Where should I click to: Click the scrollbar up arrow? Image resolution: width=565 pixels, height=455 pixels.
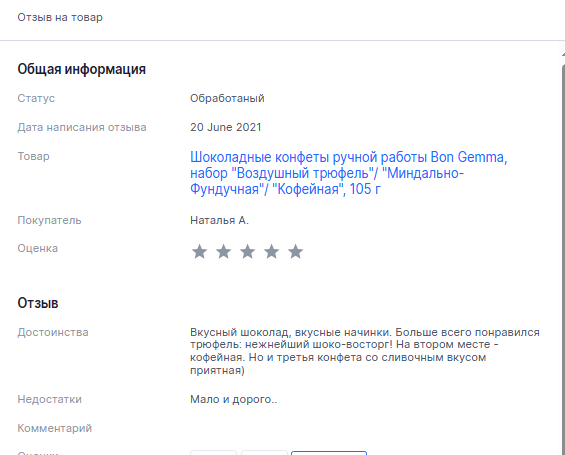[x=563, y=55]
